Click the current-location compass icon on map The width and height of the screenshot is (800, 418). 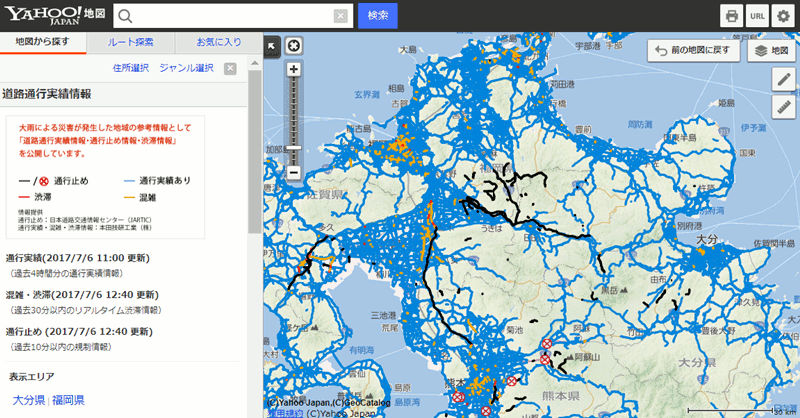tap(293, 45)
